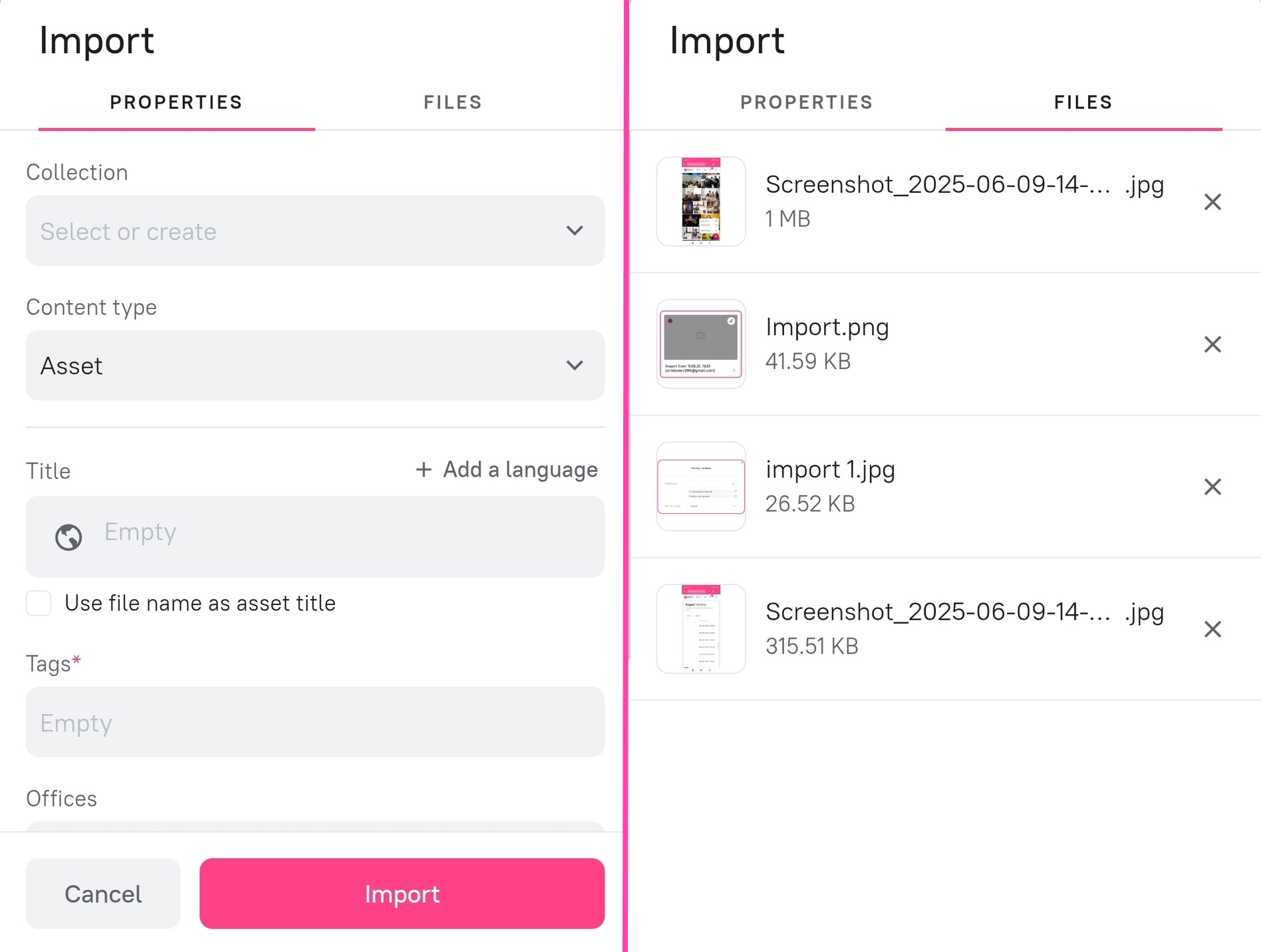Screen dimensions: 1261x952
Task: Click the plus icon beside Add a language
Action: (x=423, y=470)
